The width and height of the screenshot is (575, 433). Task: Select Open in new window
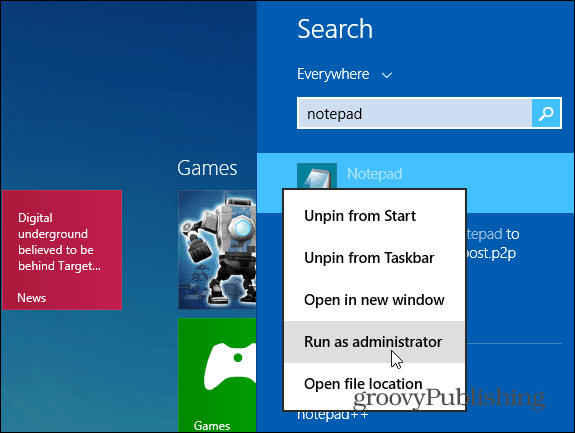(374, 300)
